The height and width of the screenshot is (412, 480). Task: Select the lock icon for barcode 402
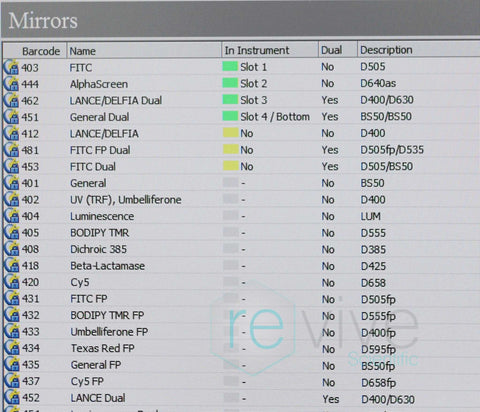11,200
